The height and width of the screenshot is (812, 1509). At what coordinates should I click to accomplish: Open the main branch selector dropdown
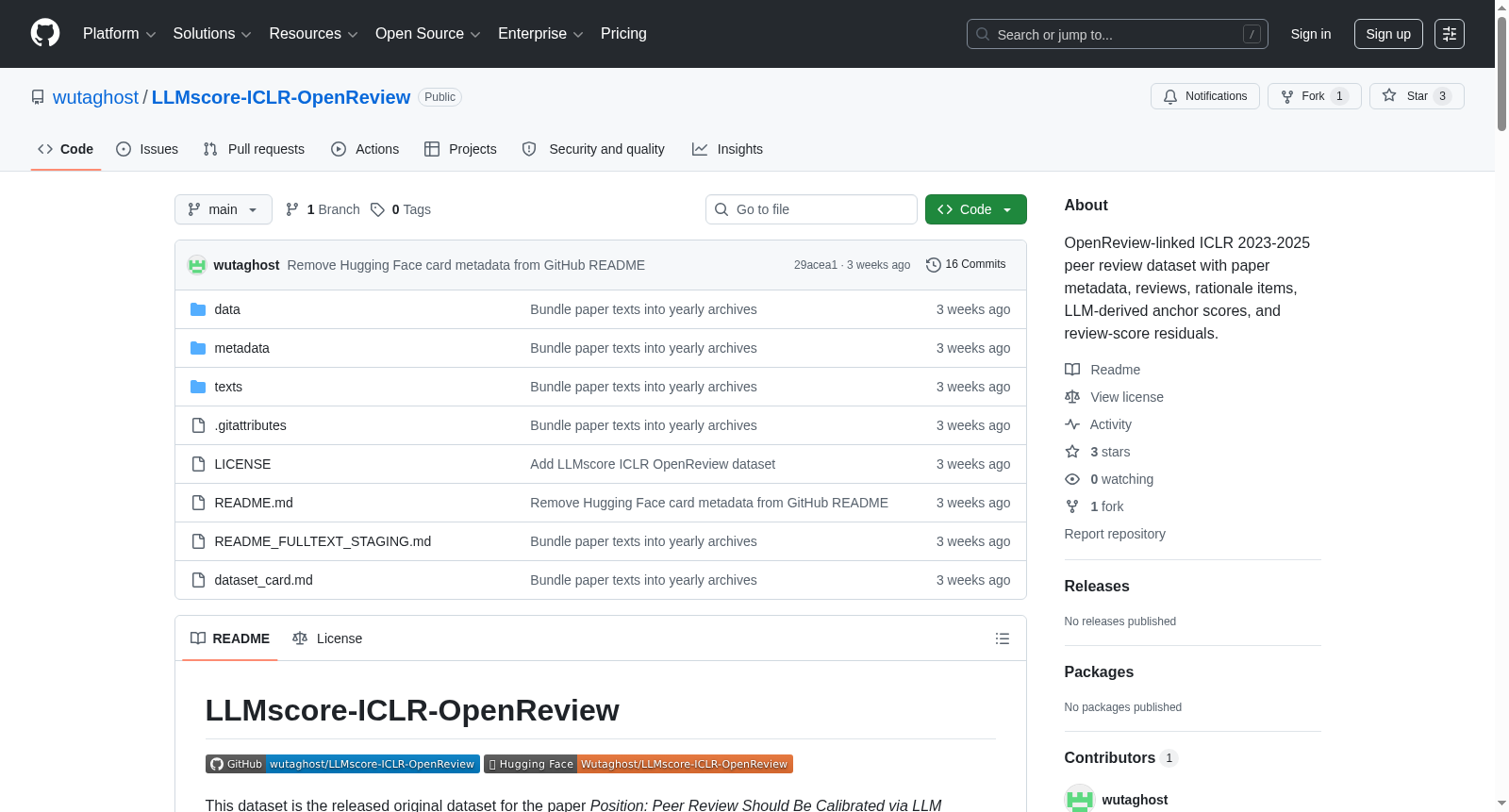[x=224, y=209]
